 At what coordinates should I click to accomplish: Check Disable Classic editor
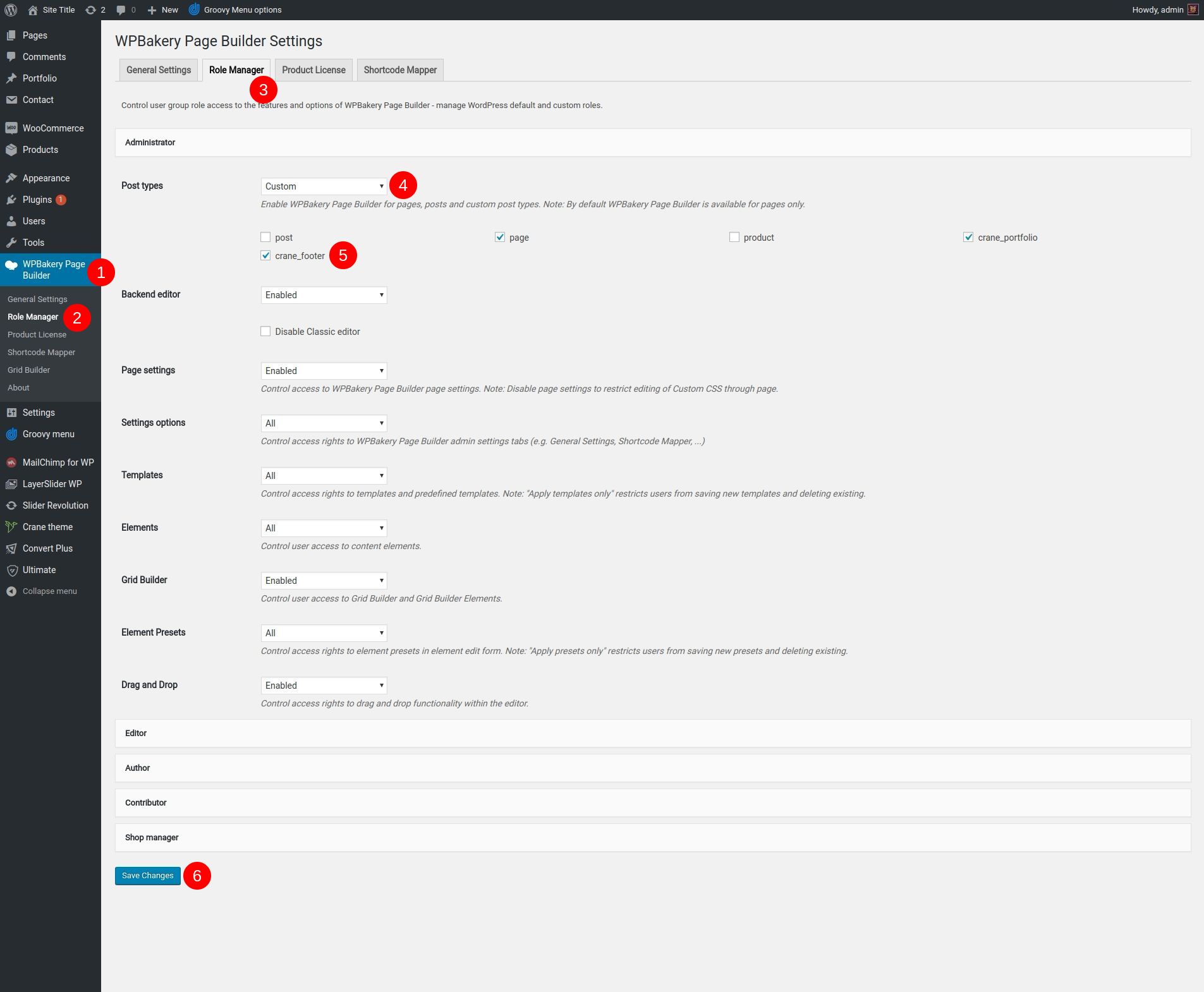coord(265,331)
